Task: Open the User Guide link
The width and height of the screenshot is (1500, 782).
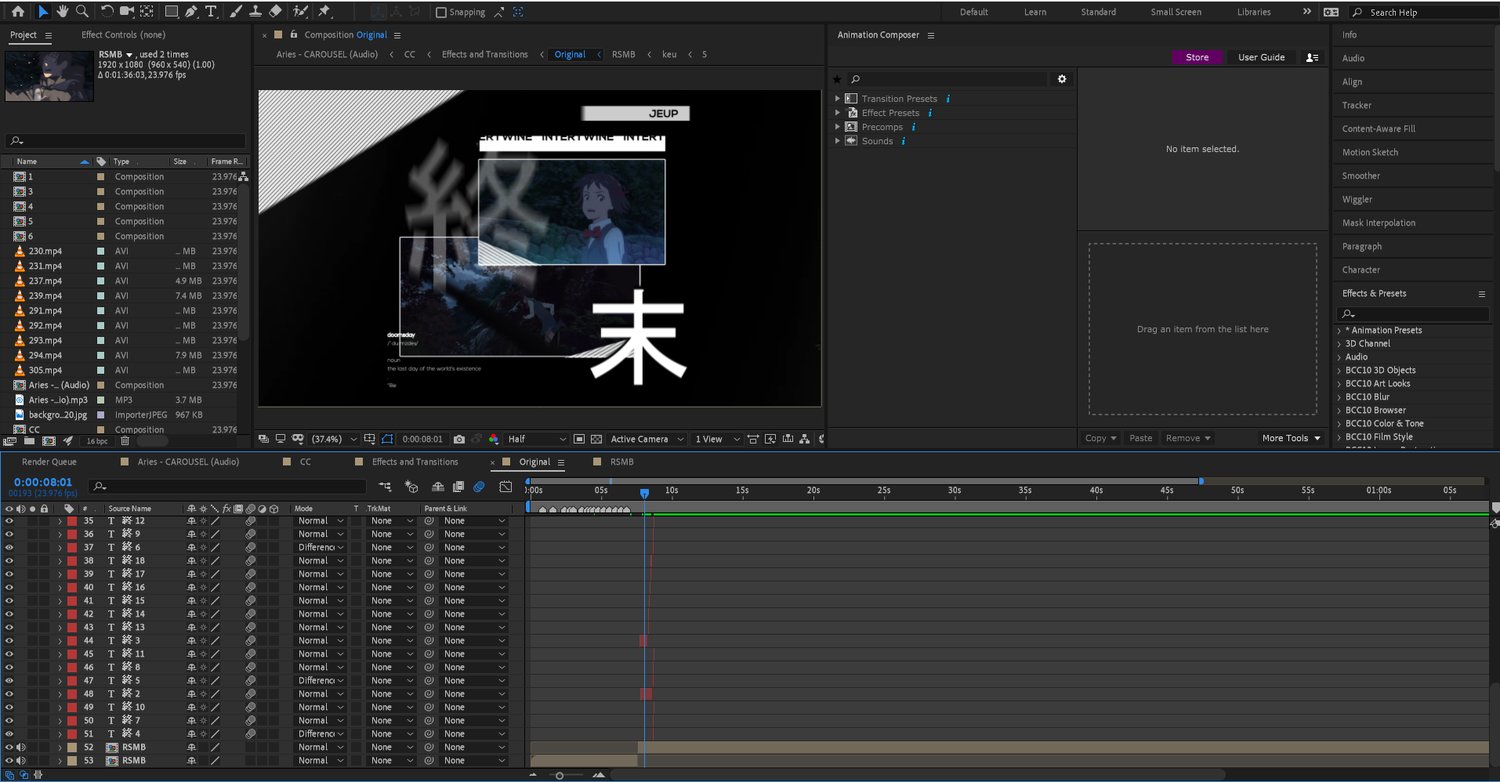Action: [1261, 57]
